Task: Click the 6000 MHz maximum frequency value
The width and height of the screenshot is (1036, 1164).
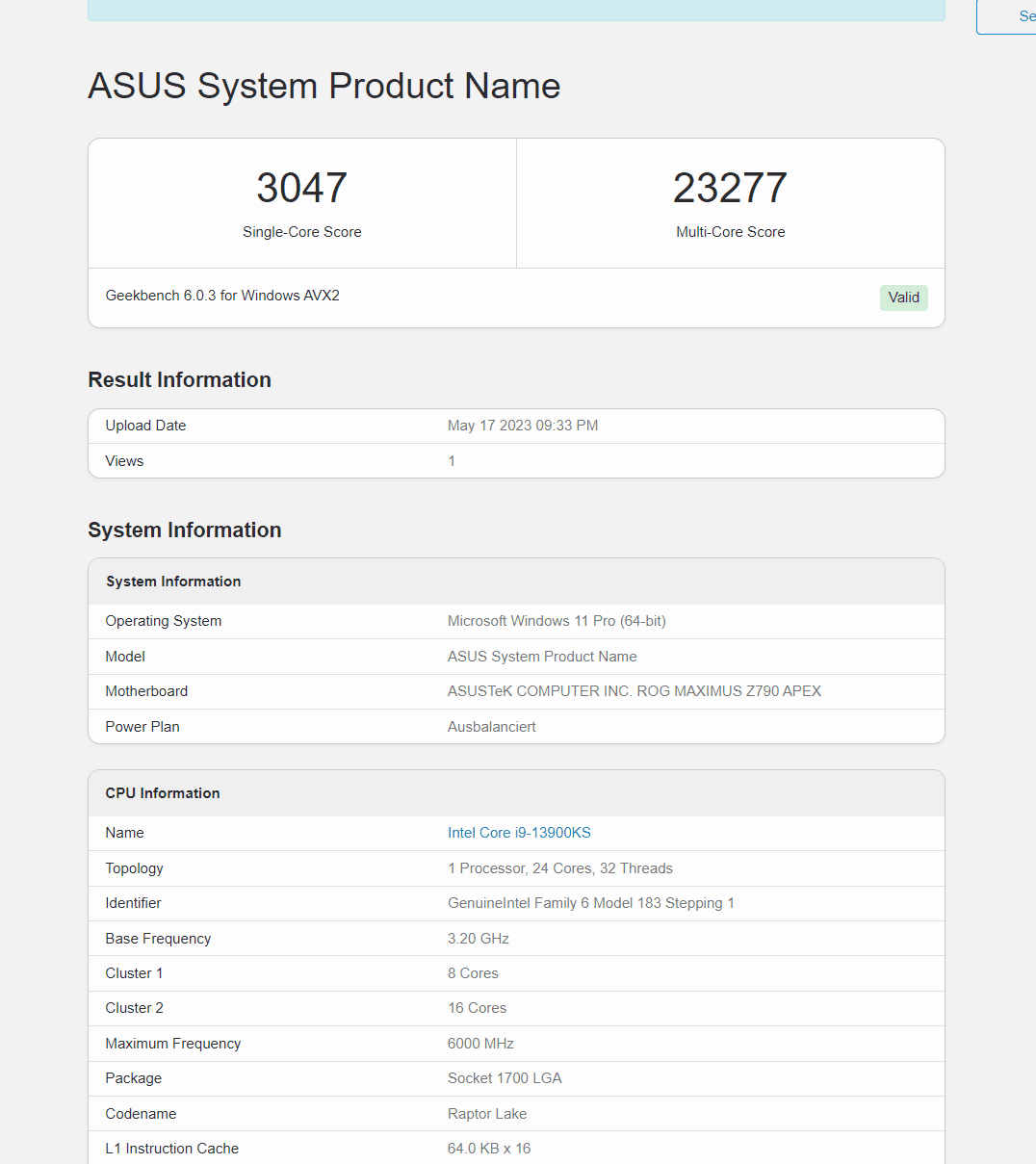Action: (480, 1044)
